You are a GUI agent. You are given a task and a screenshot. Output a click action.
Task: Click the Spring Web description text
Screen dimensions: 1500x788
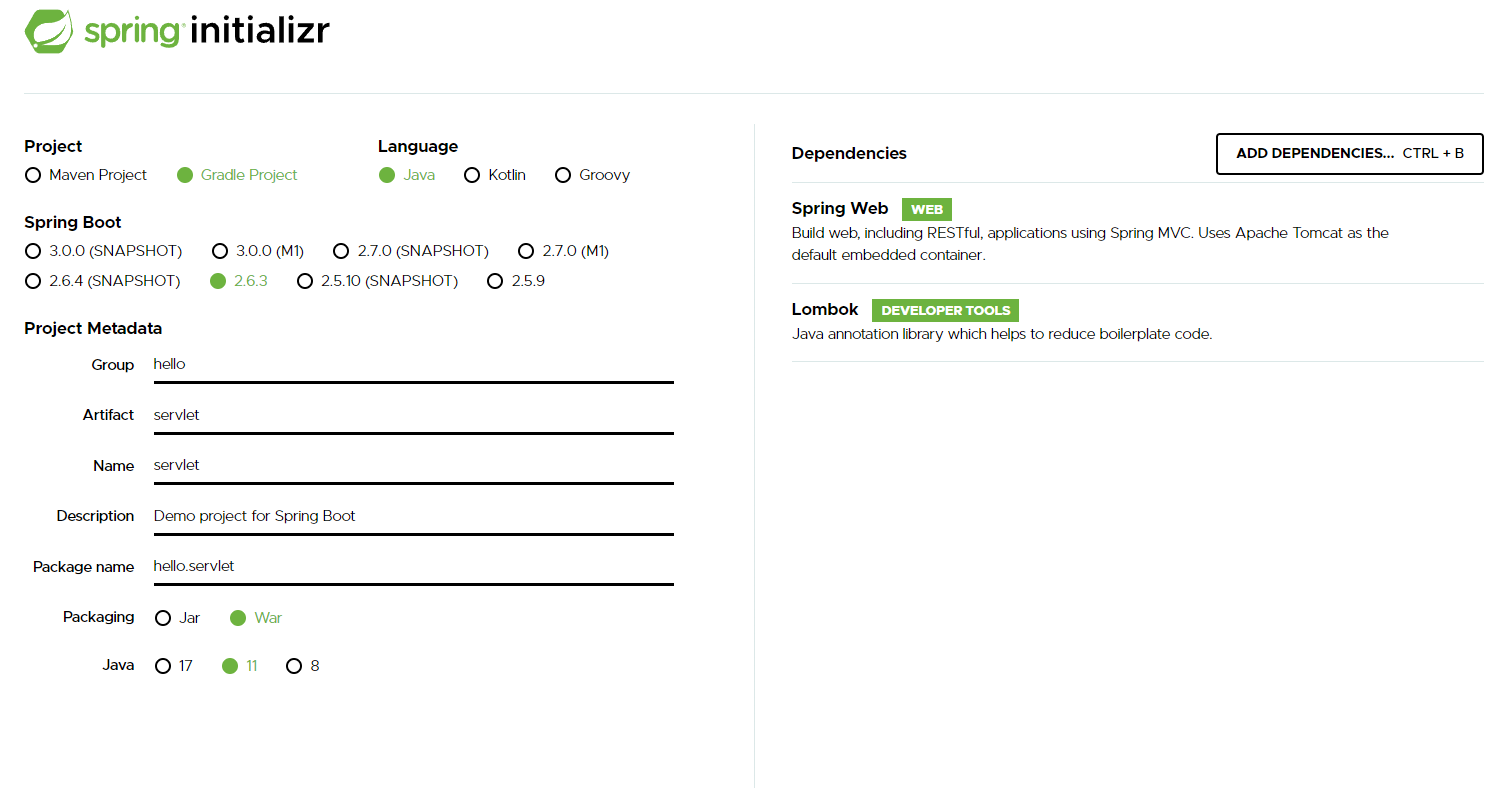1090,244
